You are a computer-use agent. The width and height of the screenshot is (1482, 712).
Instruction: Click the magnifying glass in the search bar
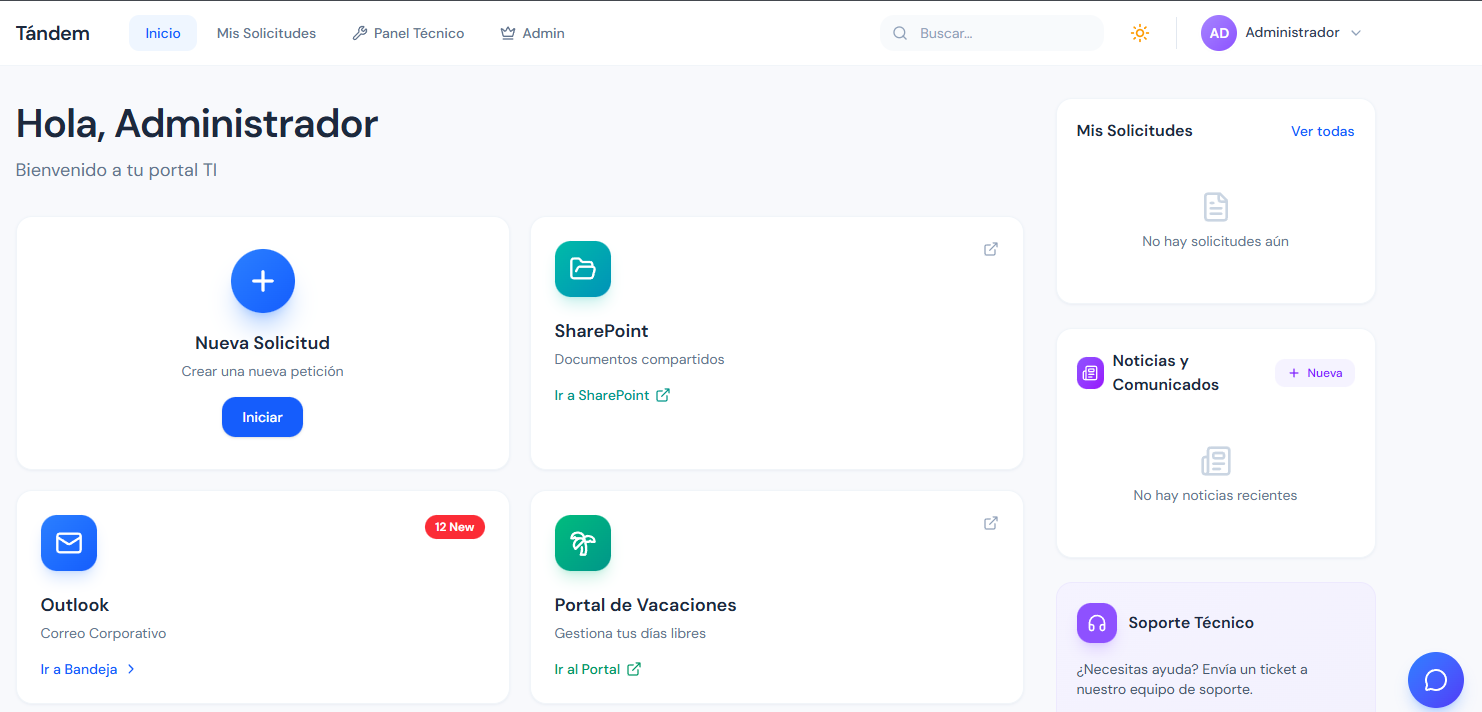click(899, 33)
